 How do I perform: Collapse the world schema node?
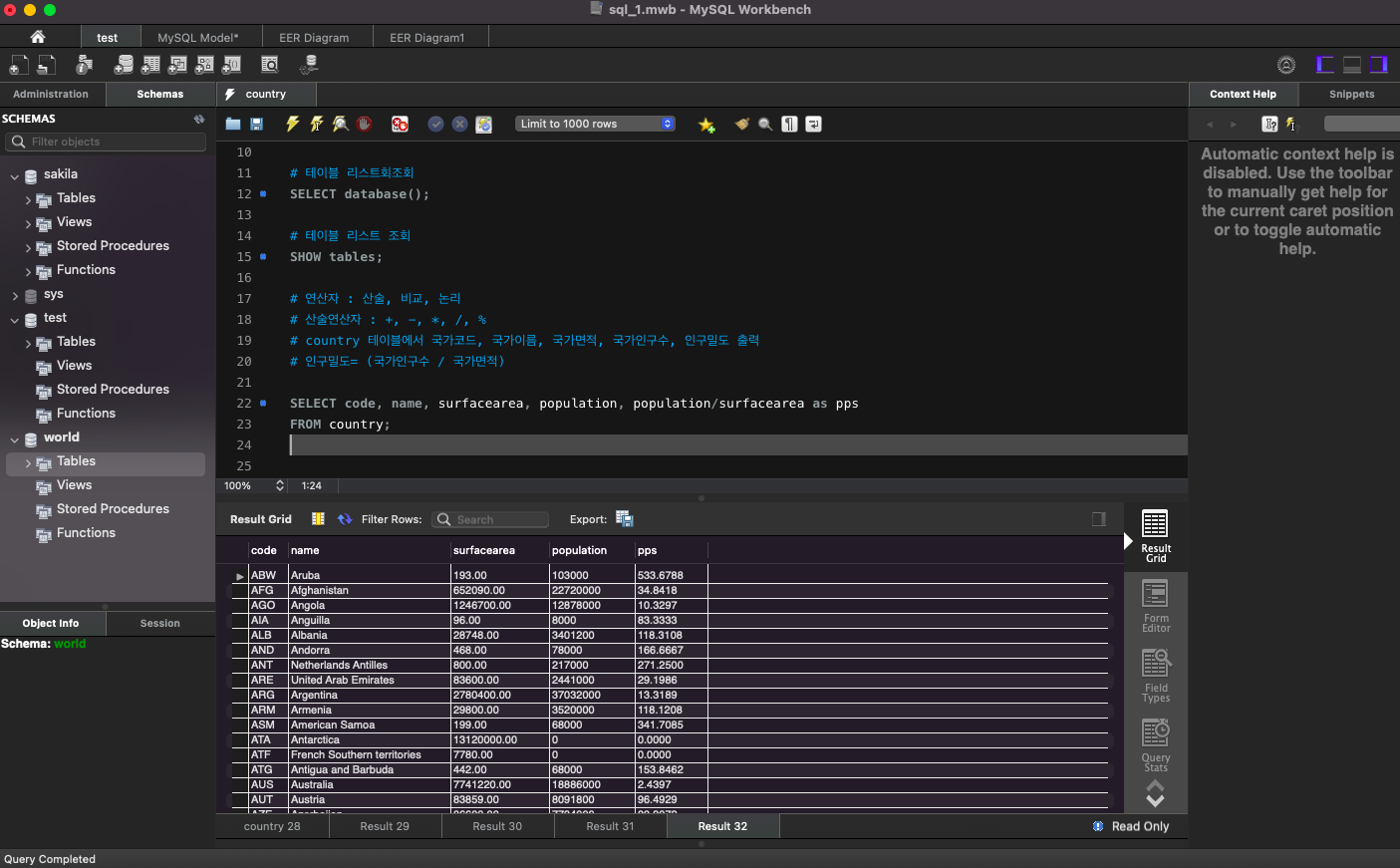click(15, 439)
